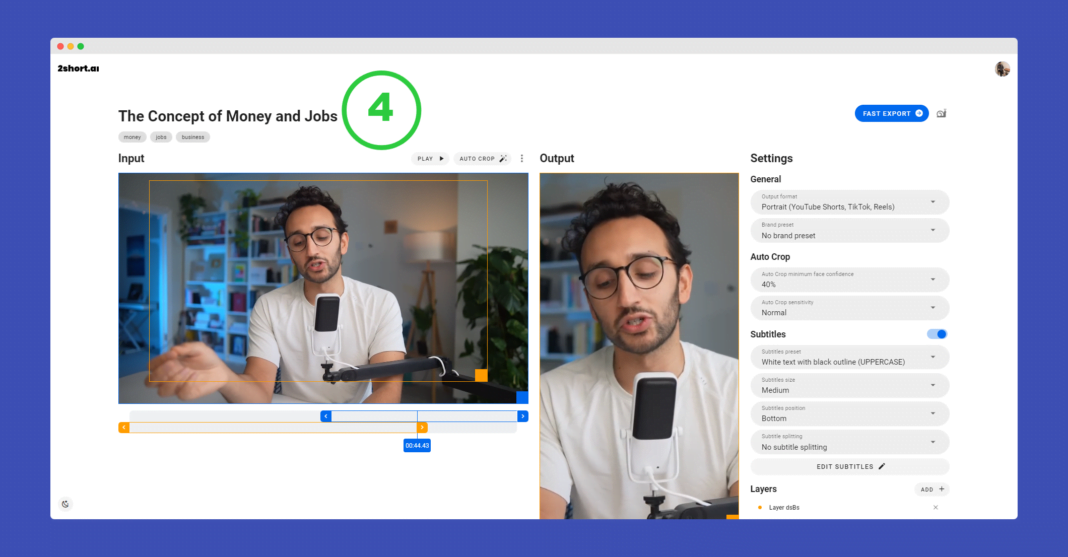Screen dimensions: 1068x557
Task: Play the input video
Action: point(430,159)
